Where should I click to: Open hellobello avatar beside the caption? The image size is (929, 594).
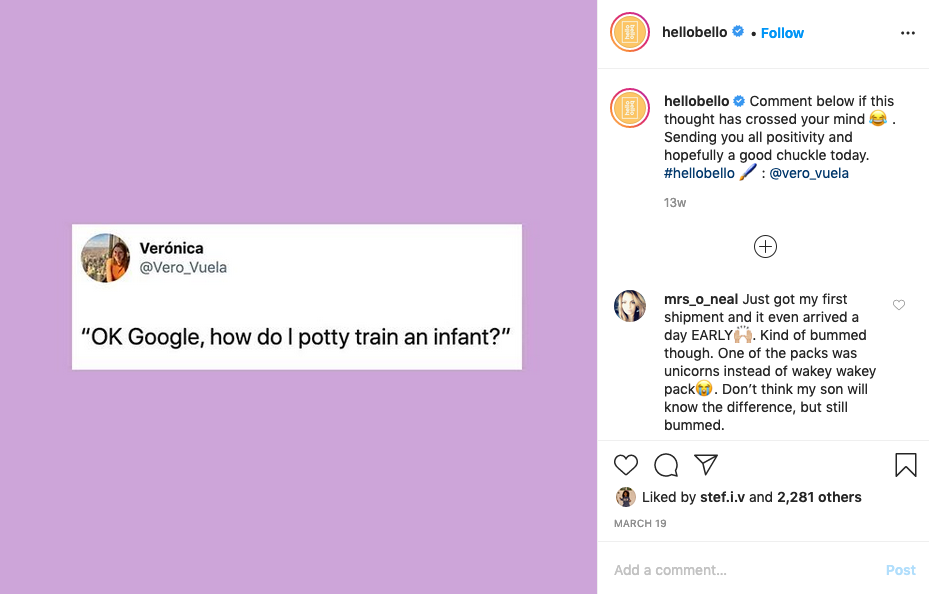tap(630, 108)
